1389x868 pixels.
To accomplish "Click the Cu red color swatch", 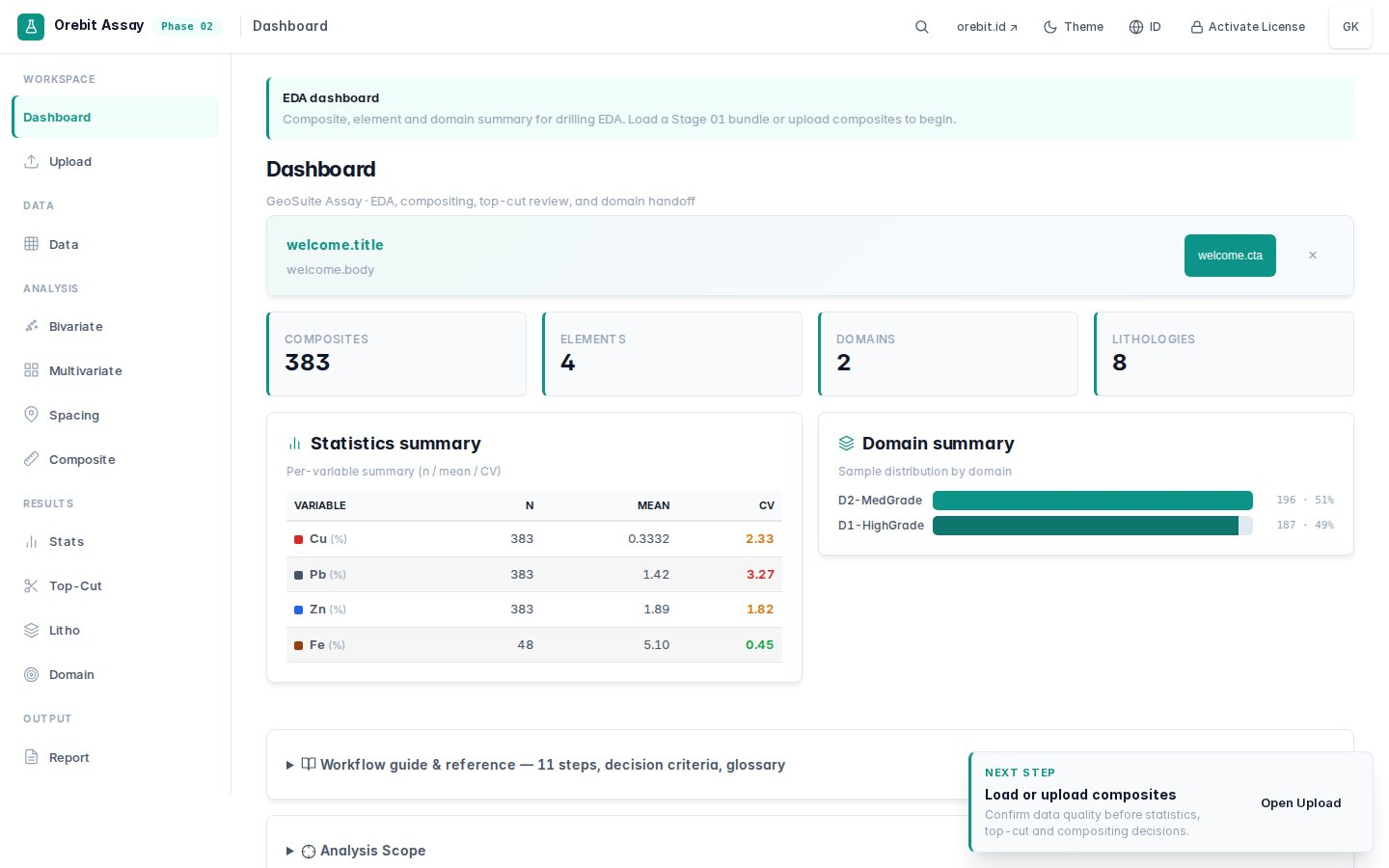I will [299, 539].
